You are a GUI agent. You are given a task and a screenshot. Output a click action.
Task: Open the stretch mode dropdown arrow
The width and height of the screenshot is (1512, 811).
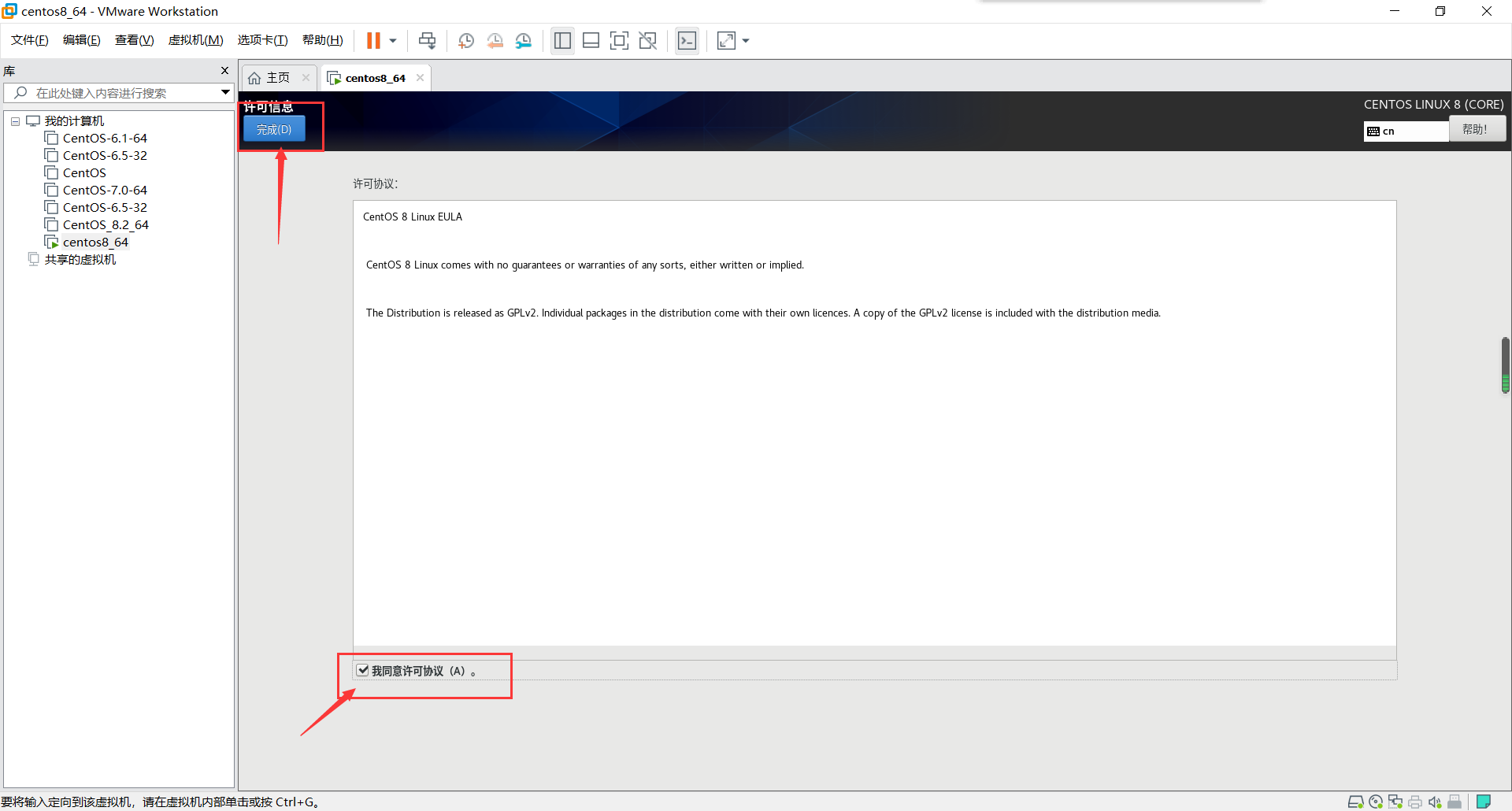point(746,40)
